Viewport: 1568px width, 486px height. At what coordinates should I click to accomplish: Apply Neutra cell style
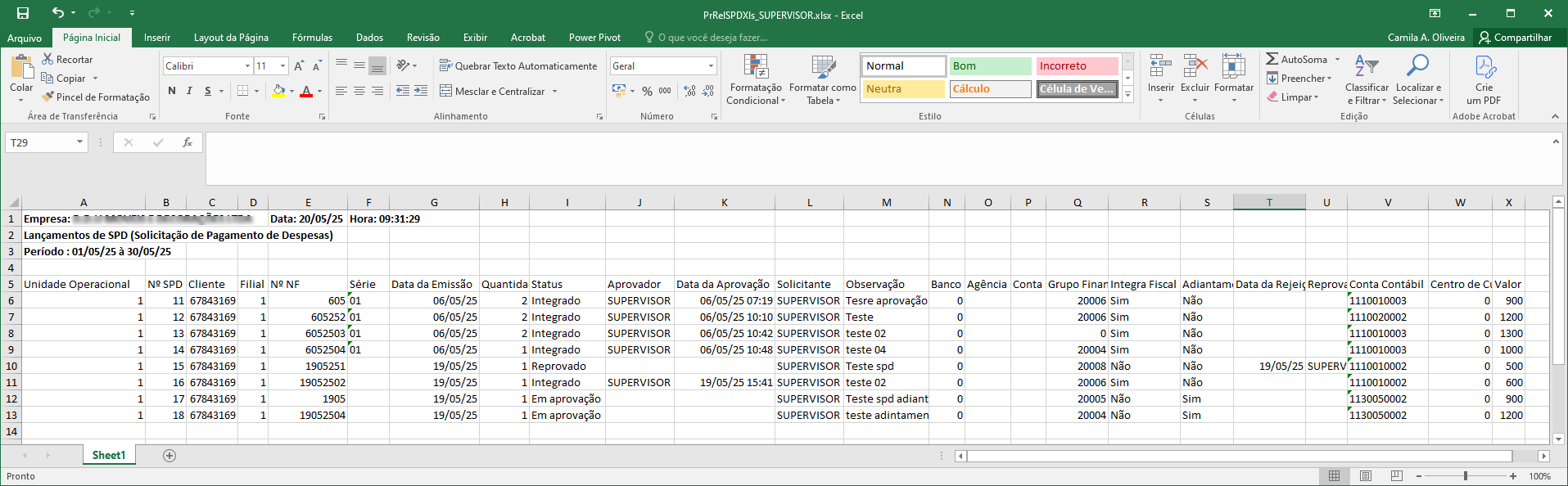coord(903,88)
